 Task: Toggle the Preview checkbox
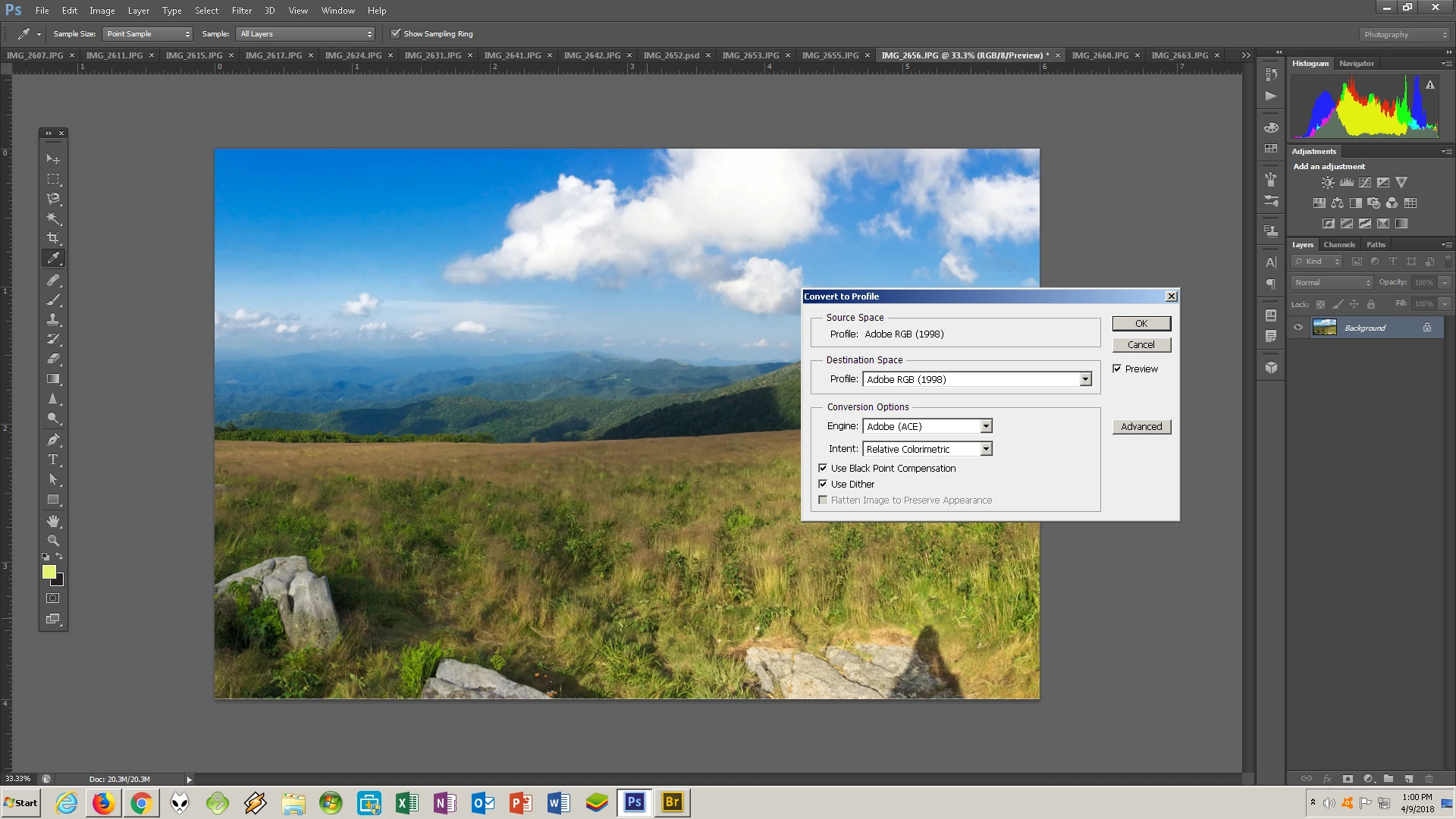[x=1117, y=369]
